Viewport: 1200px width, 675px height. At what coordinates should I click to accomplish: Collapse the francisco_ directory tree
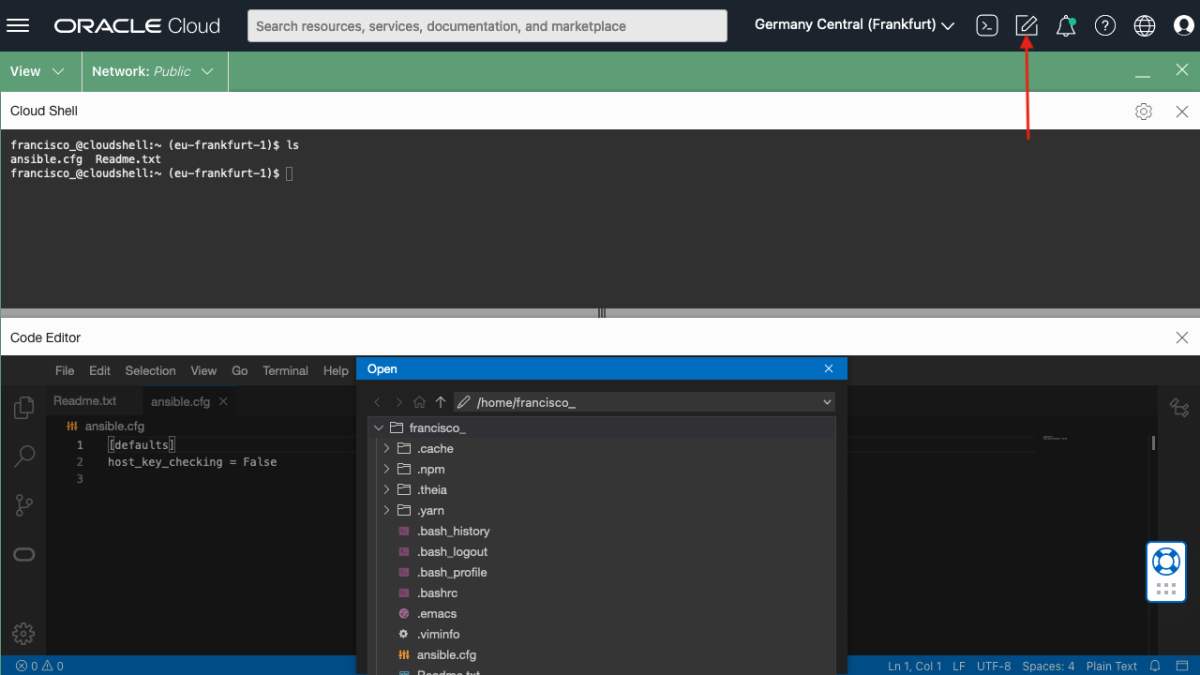point(378,427)
